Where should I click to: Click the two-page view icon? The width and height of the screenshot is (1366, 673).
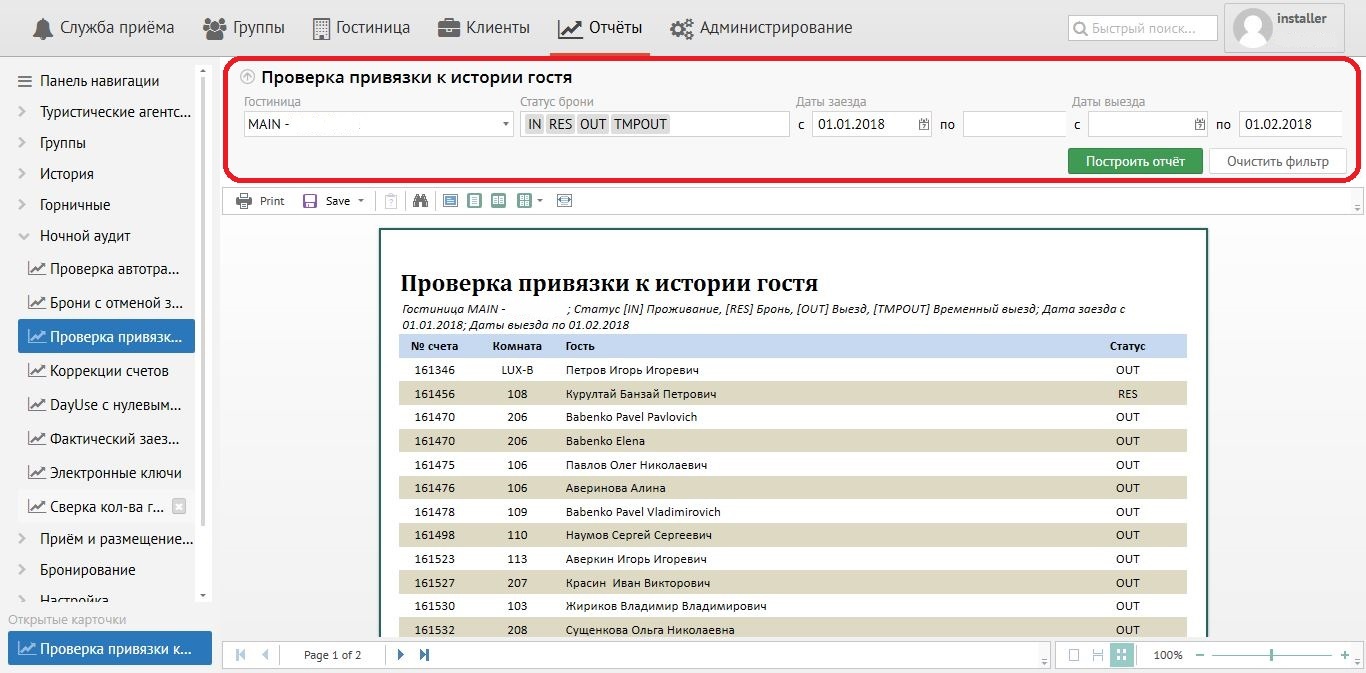(498, 201)
